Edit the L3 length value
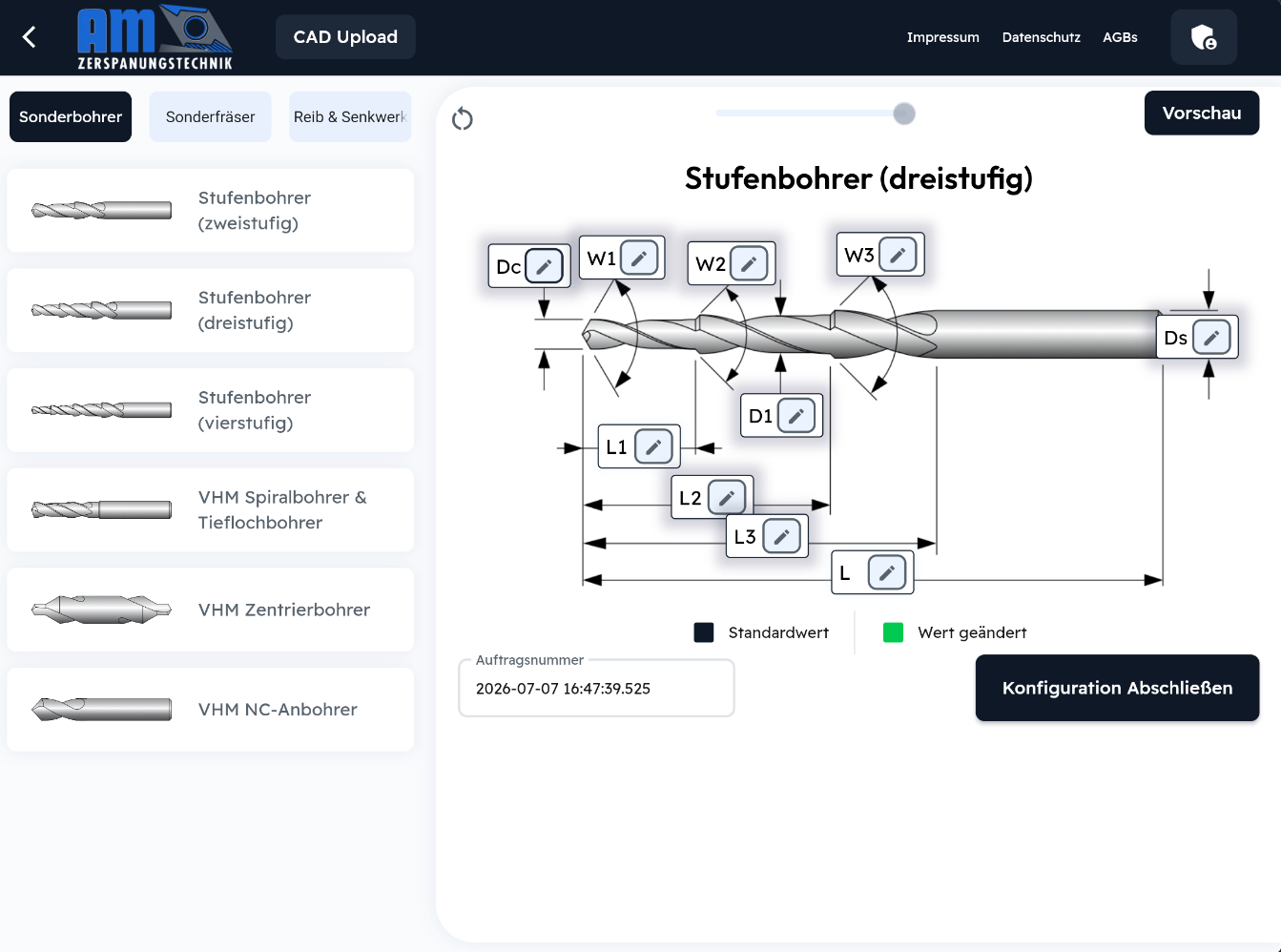1281x952 pixels. [781, 536]
